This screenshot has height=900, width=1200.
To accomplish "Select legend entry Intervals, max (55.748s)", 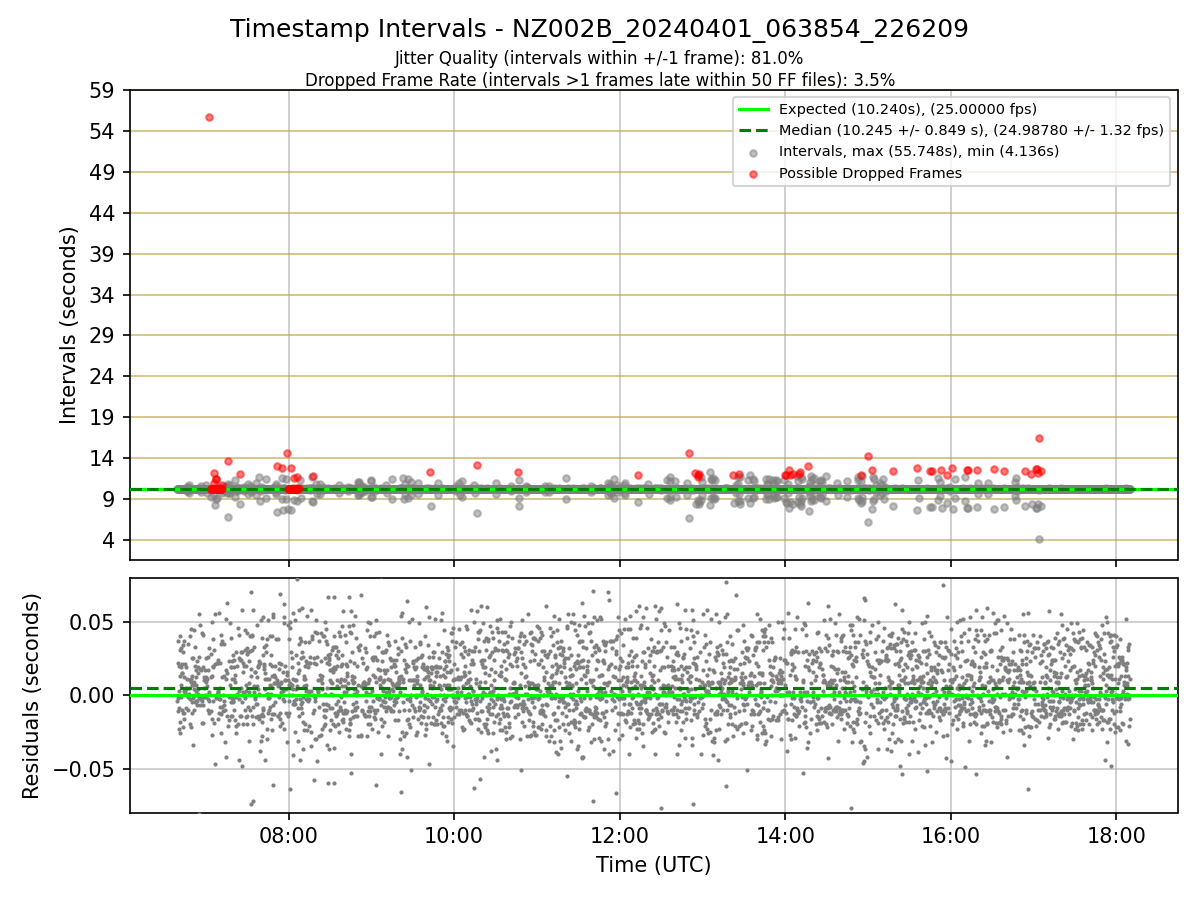I will pos(919,151).
